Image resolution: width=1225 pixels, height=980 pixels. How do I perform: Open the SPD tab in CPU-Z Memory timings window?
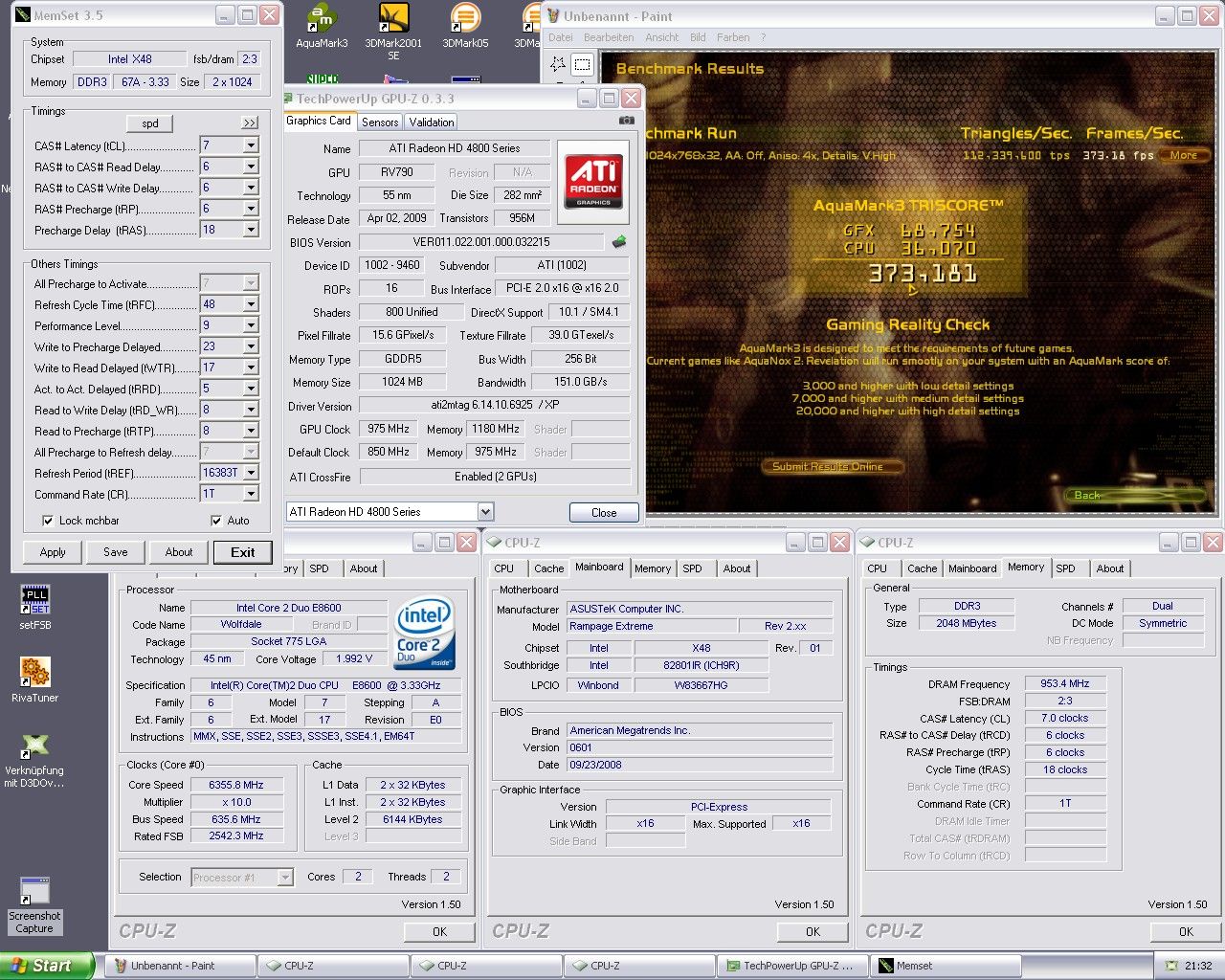point(1065,568)
